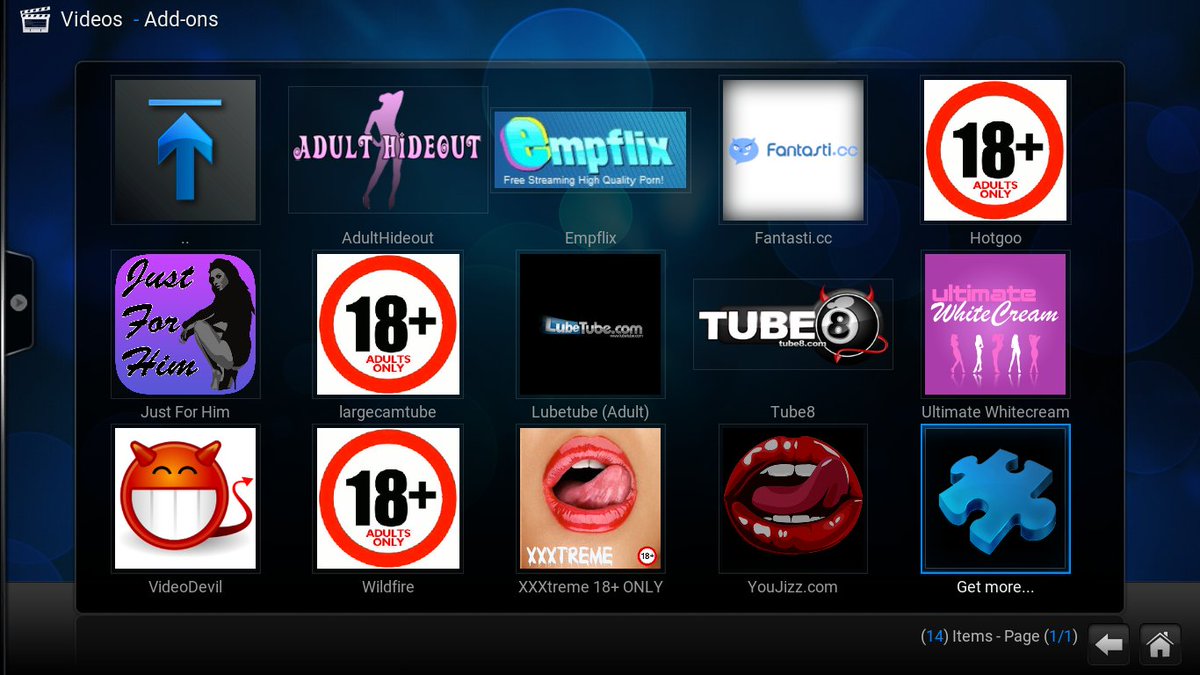
Task: Click the "Fantasti.cc" label text
Action: tap(793, 239)
